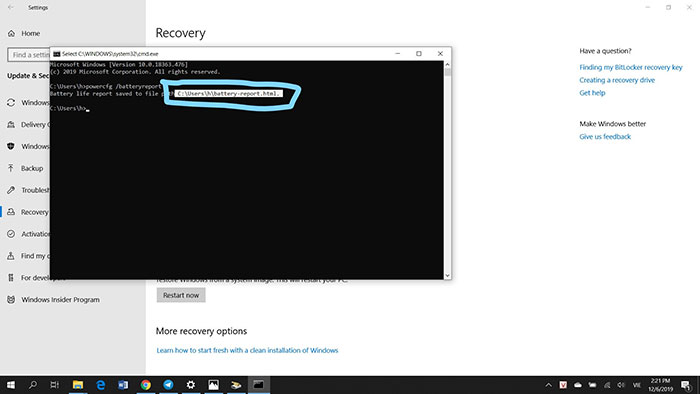Minimize the Command Prompt window
This screenshot has height=394, width=700.
pos(397,54)
